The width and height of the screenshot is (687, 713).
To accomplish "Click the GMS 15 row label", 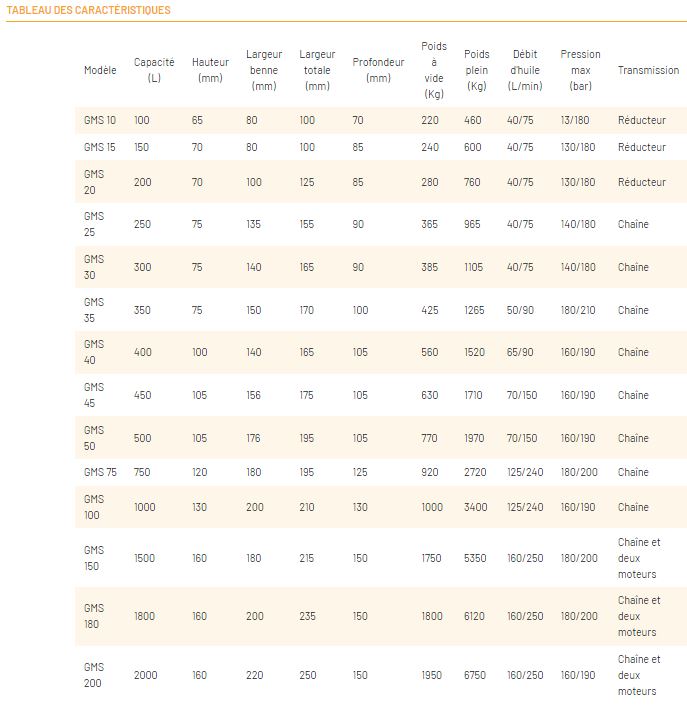I will (x=100, y=147).
